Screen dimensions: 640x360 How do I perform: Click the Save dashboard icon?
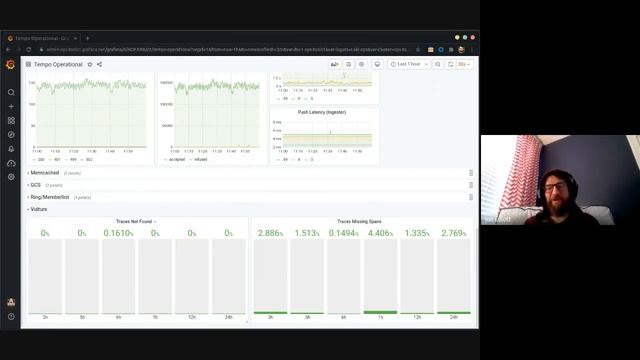[348, 64]
